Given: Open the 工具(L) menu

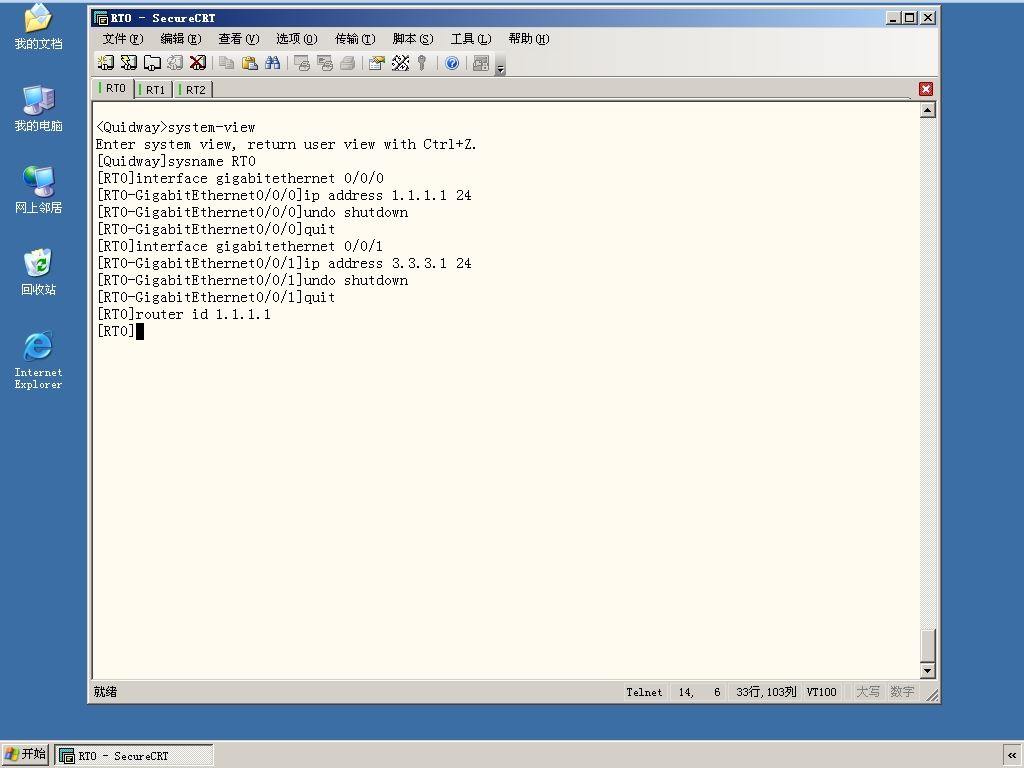Looking at the screenshot, I should click(471, 39).
